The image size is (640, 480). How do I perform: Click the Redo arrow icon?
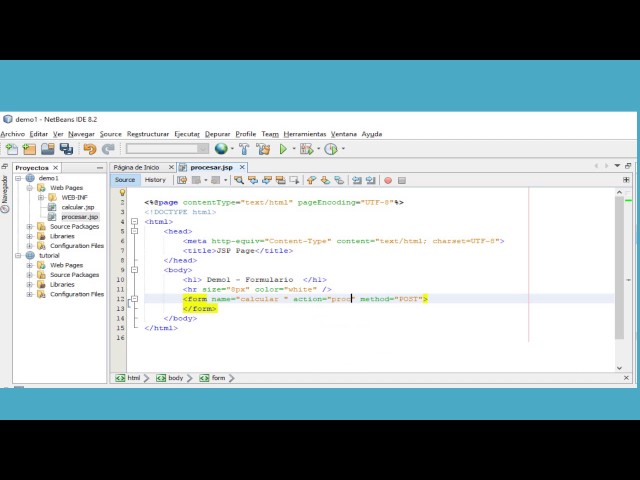coord(108,149)
